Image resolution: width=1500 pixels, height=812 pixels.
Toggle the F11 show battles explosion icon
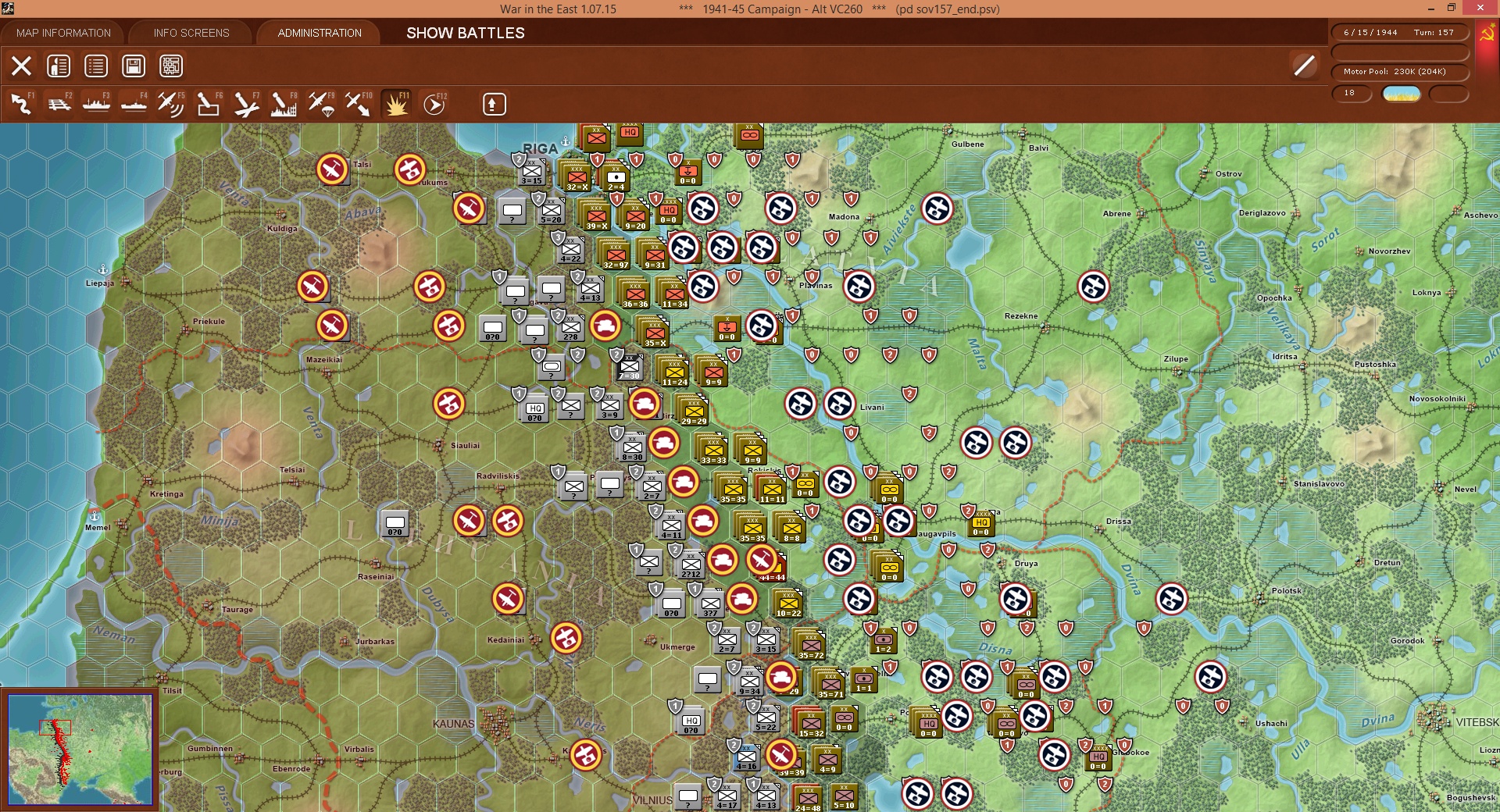click(x=396, y=104)
